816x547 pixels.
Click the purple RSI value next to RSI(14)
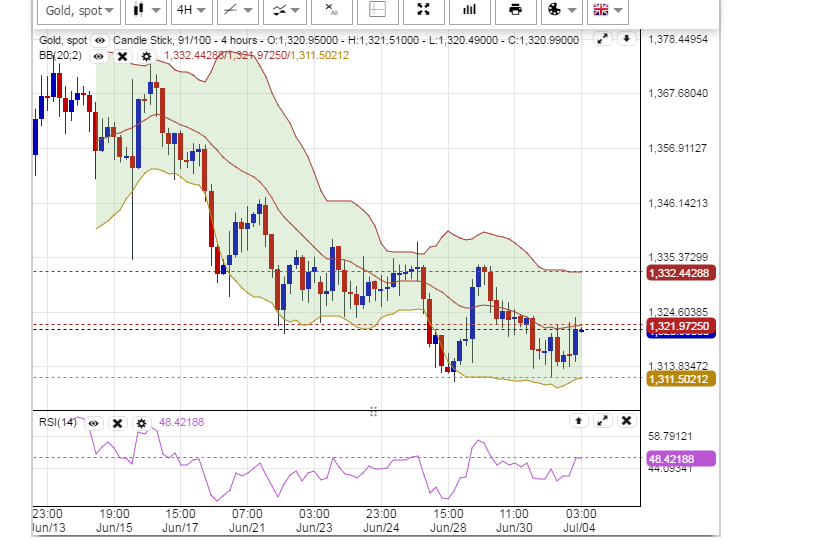coord(182,422)
